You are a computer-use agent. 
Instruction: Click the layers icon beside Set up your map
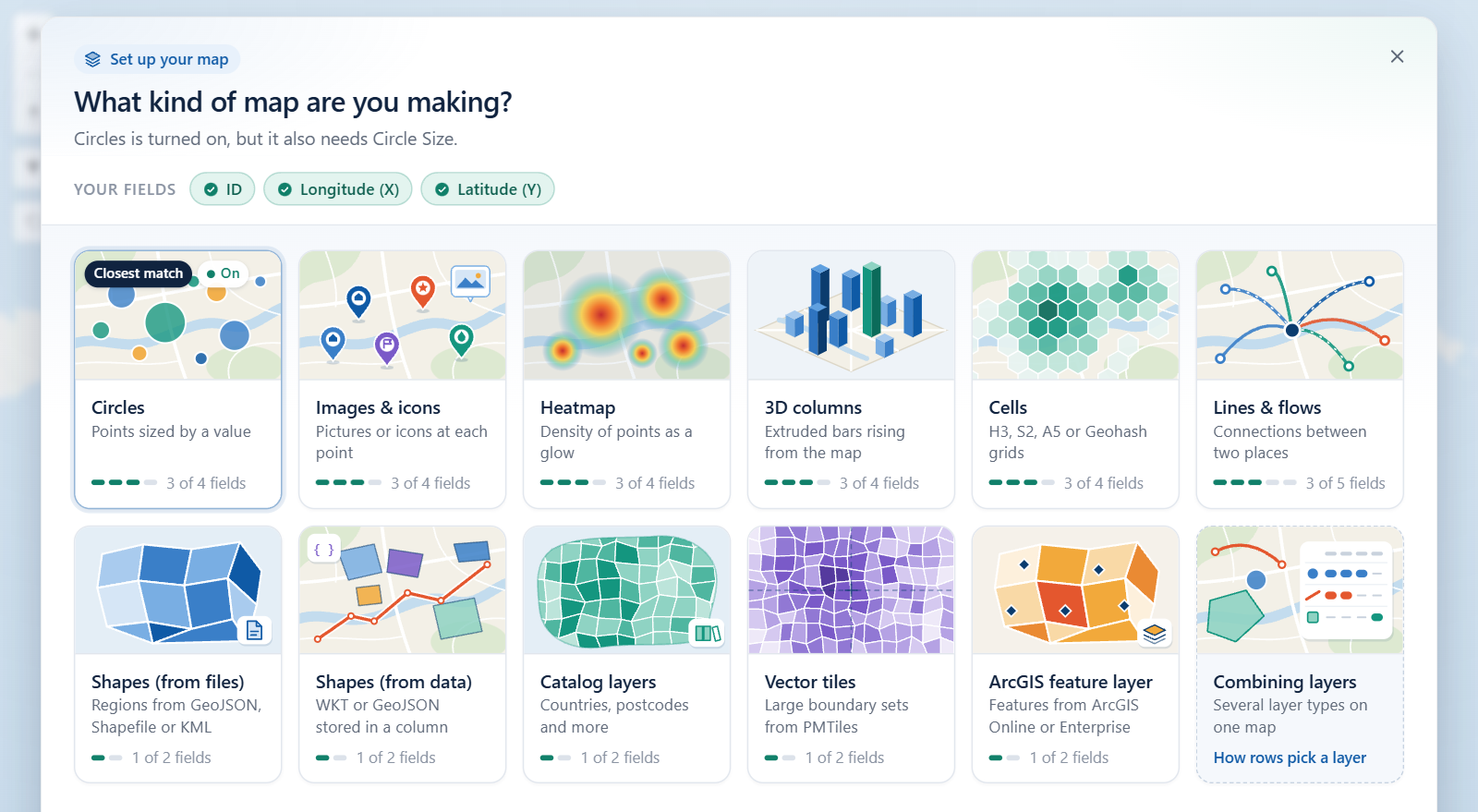(x=92, y=59)
